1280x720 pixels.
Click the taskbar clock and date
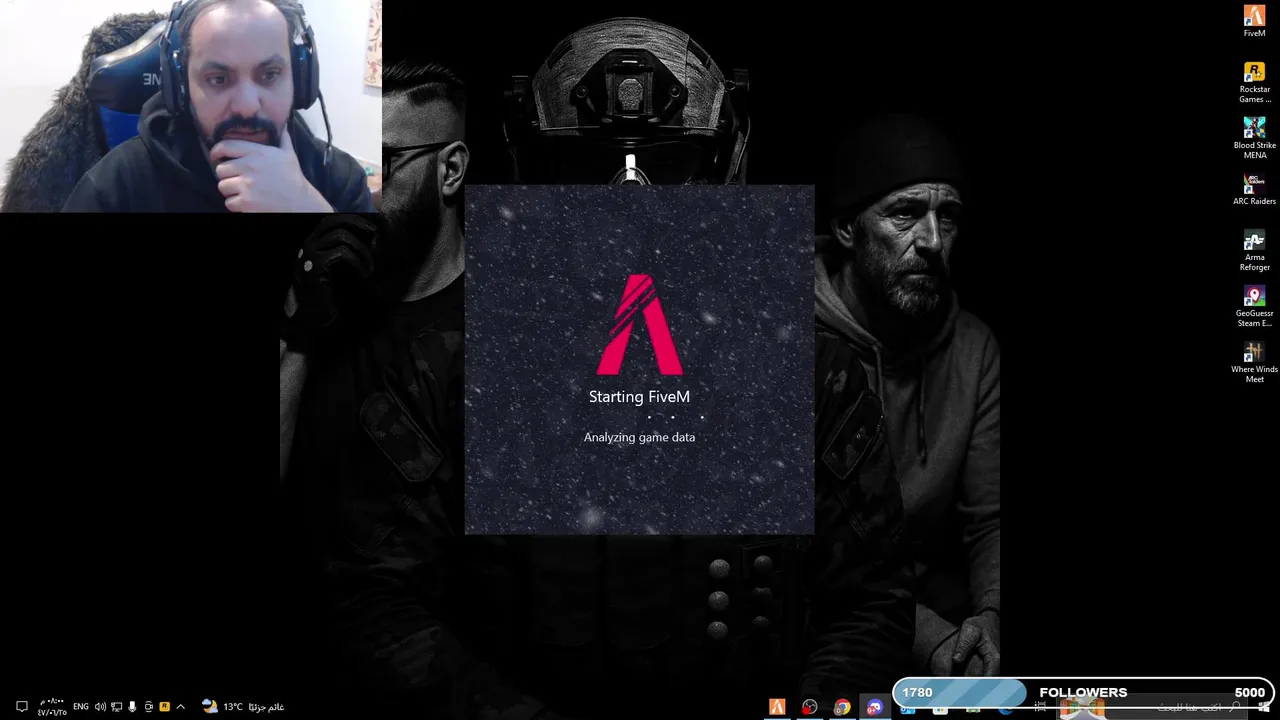[x=52, y=707]
